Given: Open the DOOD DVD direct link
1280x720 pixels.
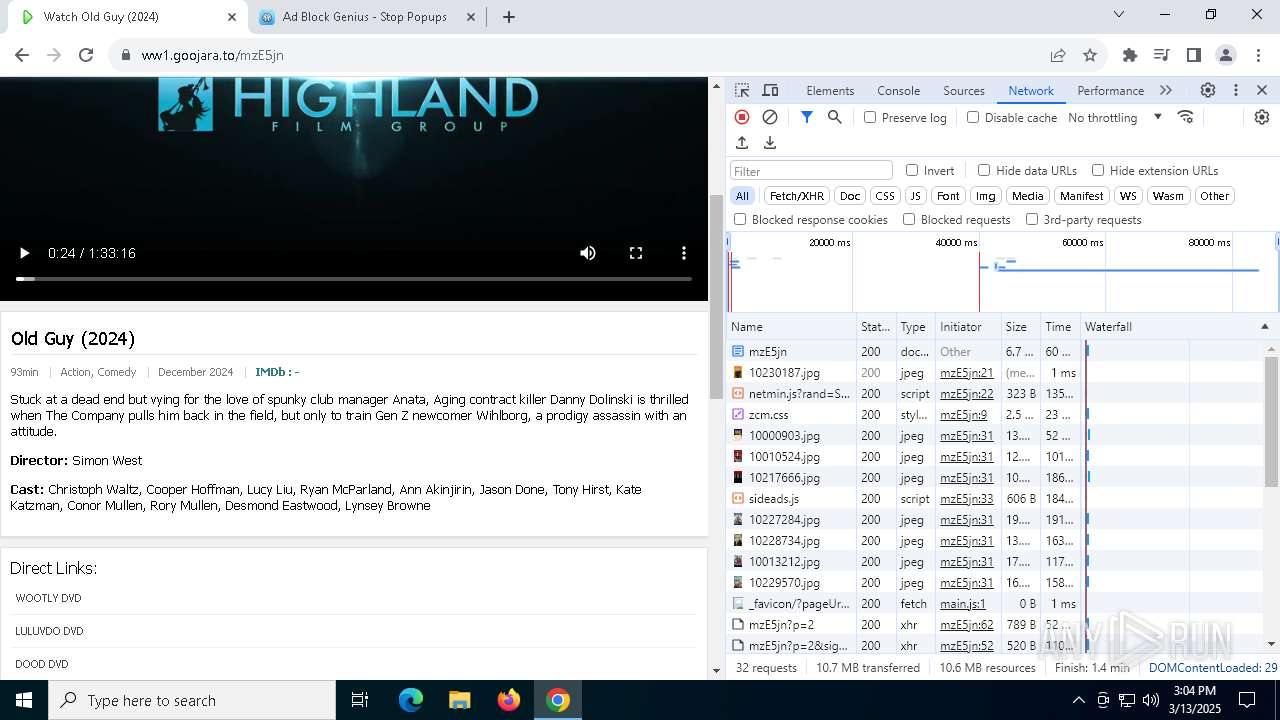Looking at the screenshot, I should click(42, 664).
